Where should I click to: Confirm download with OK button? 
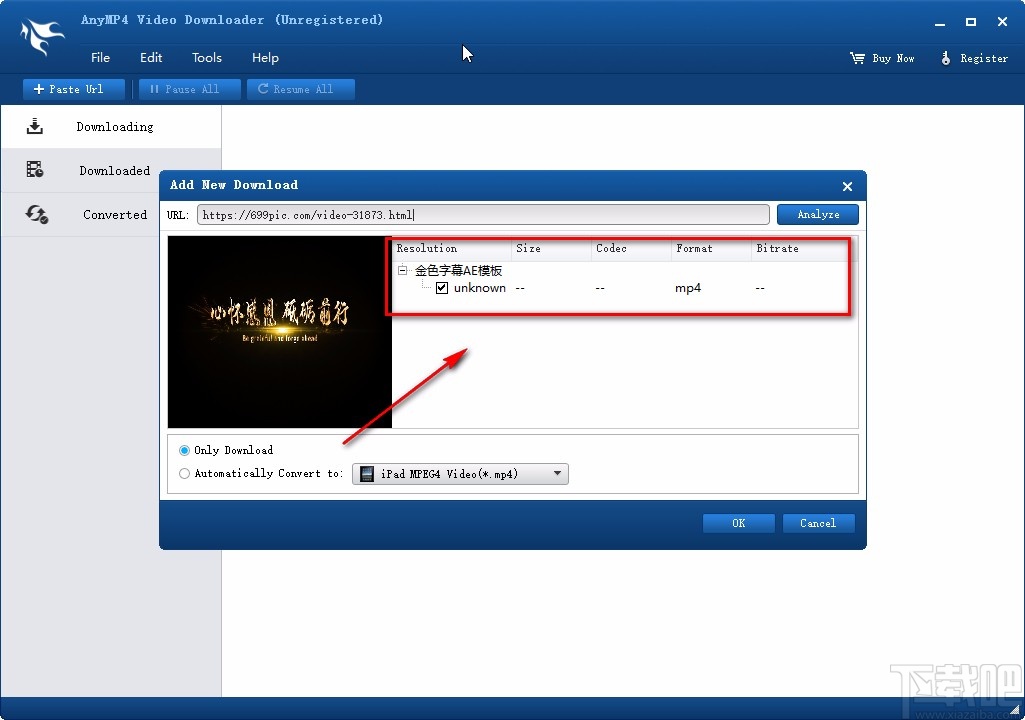click(x=738, y=522)
